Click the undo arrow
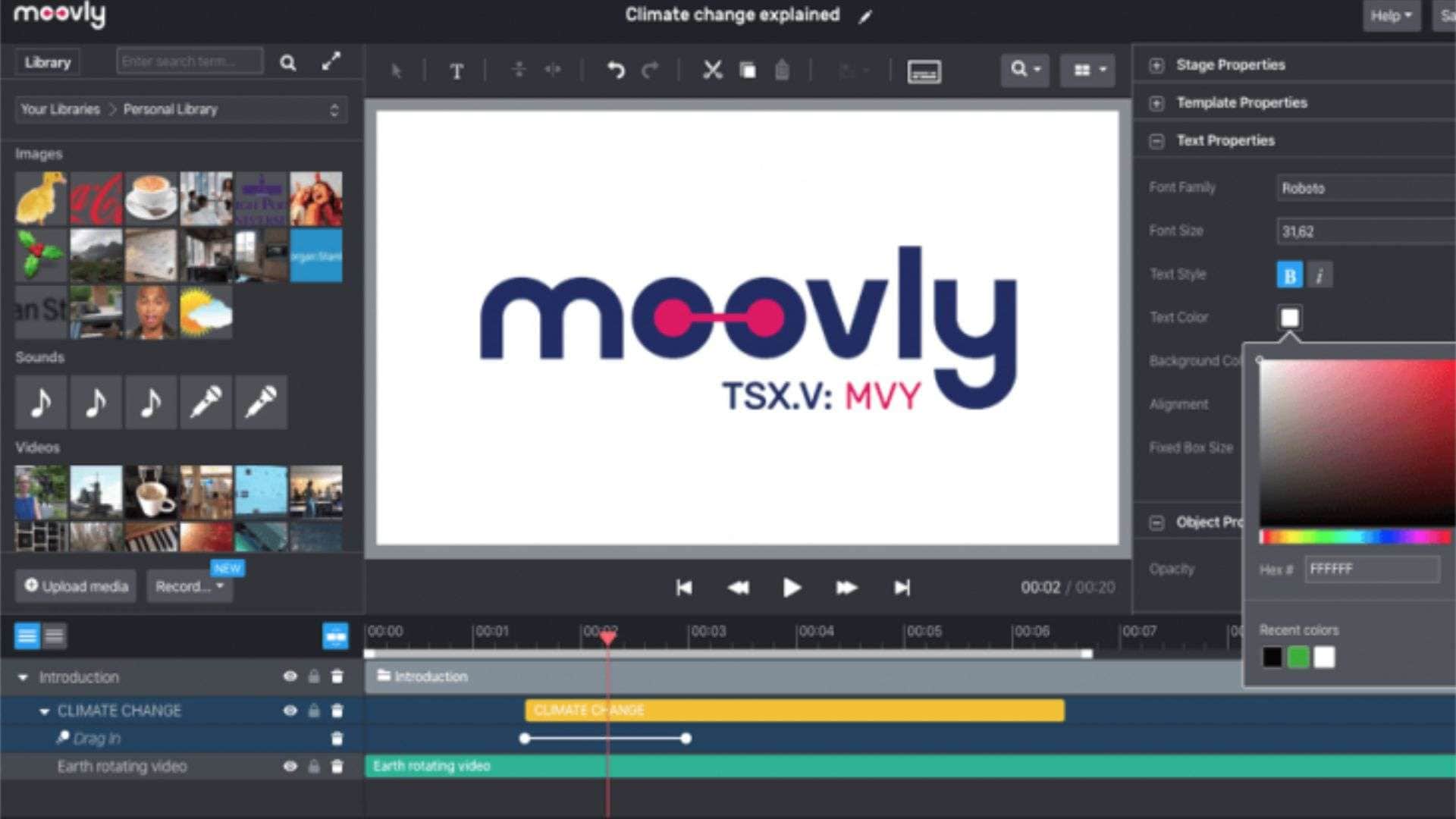Viewport: 1456px width, 819px height. point(615,71)
